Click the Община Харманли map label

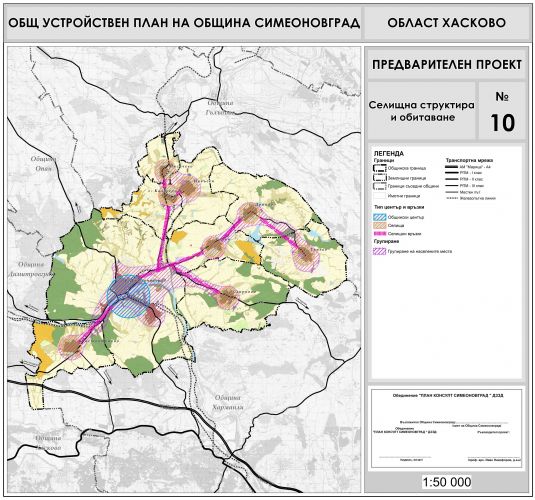click(228, 402)
